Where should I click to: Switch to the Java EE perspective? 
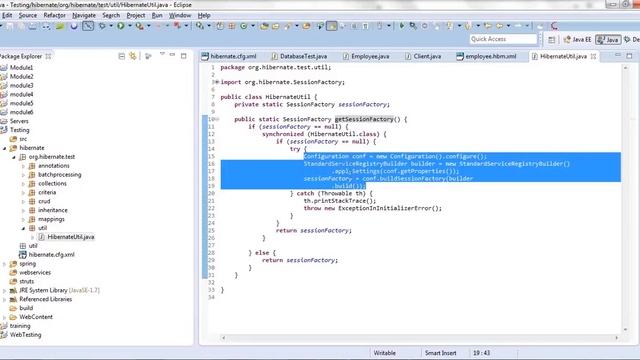click(x=577, y=40)
